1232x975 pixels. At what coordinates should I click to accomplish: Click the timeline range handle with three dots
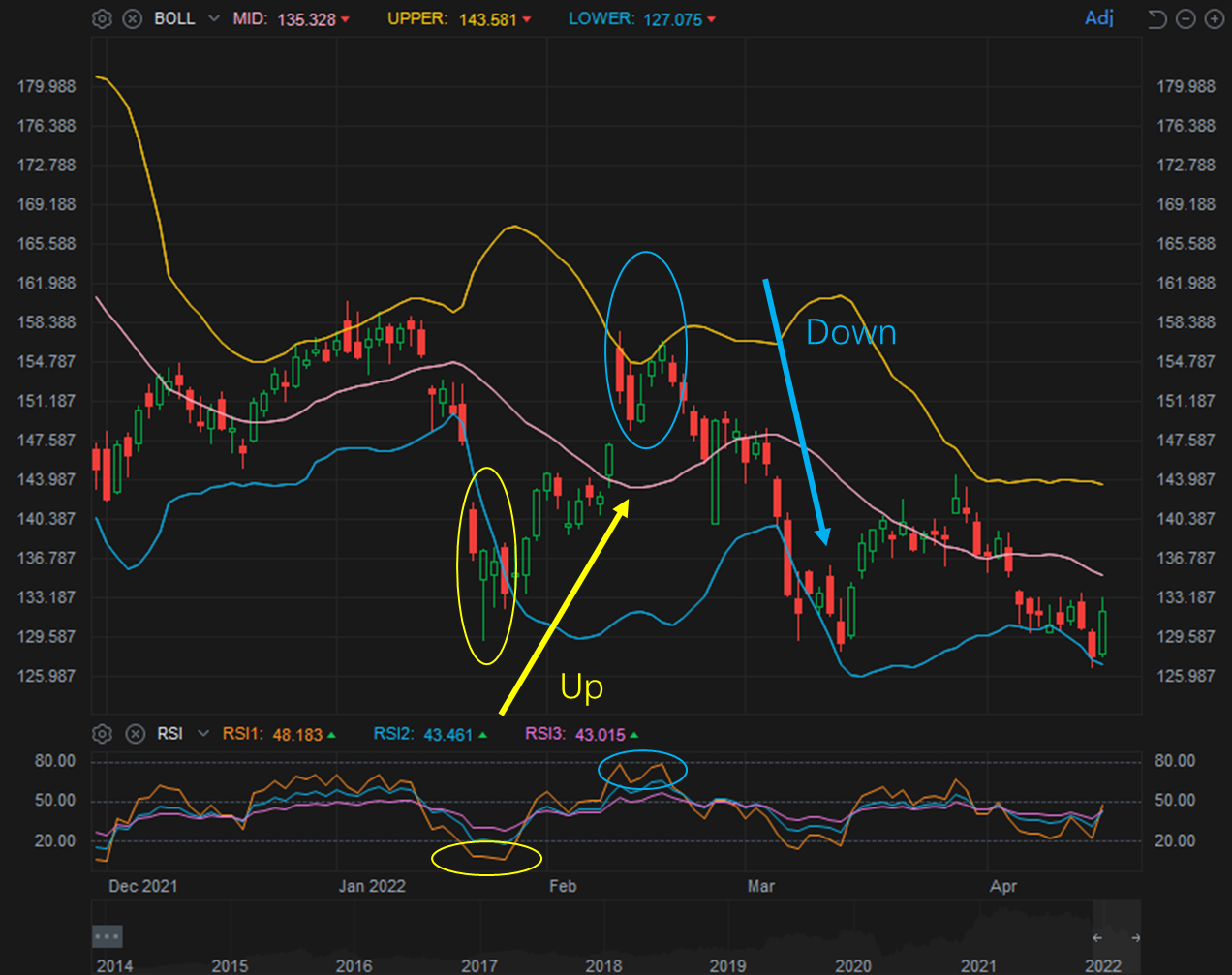tap(107, 936)
